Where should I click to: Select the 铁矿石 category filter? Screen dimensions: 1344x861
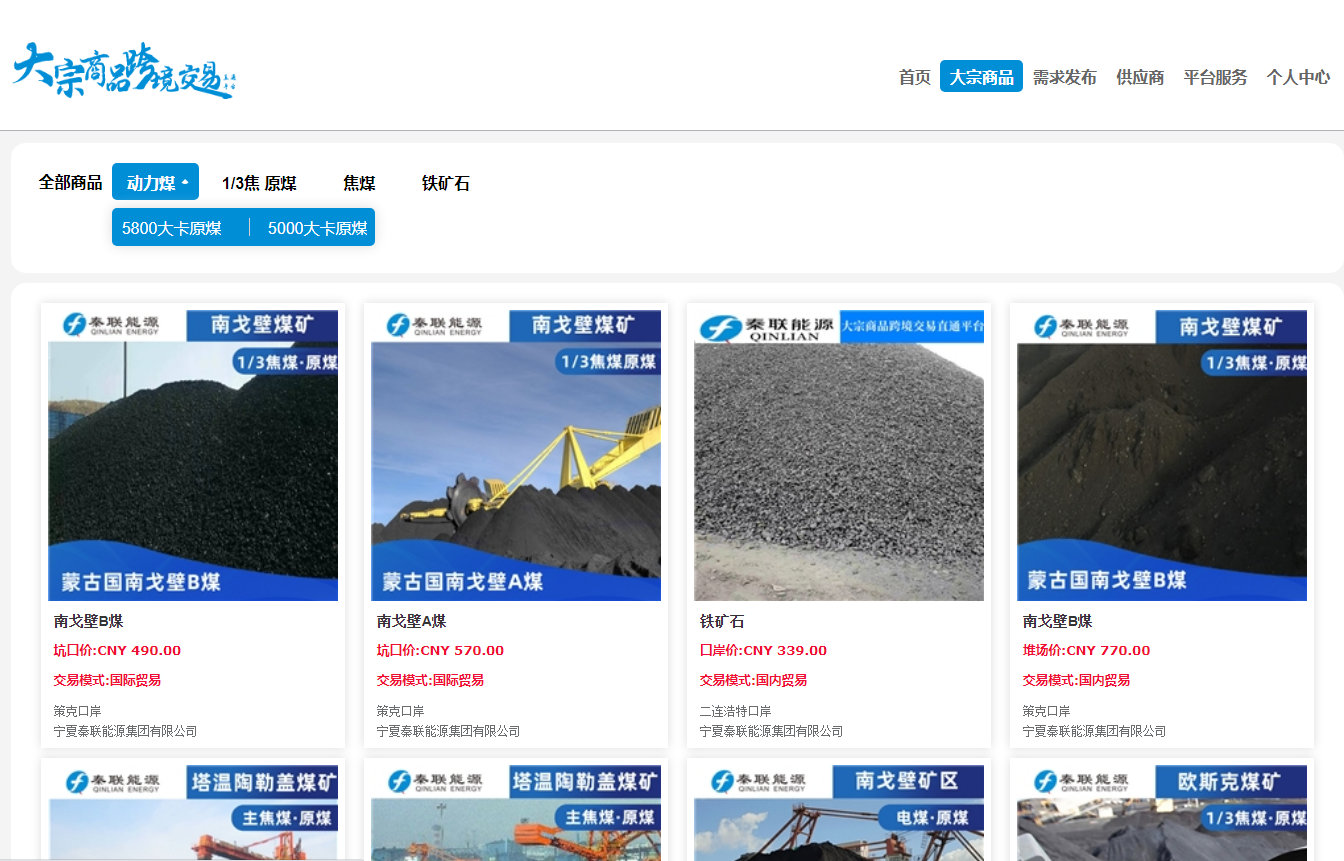445,183
